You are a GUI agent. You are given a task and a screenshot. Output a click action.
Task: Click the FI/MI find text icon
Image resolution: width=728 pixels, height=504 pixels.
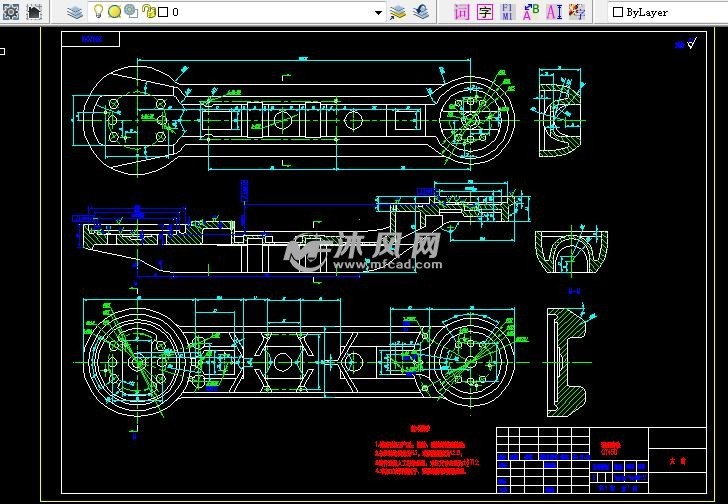(x=507, y=12)
